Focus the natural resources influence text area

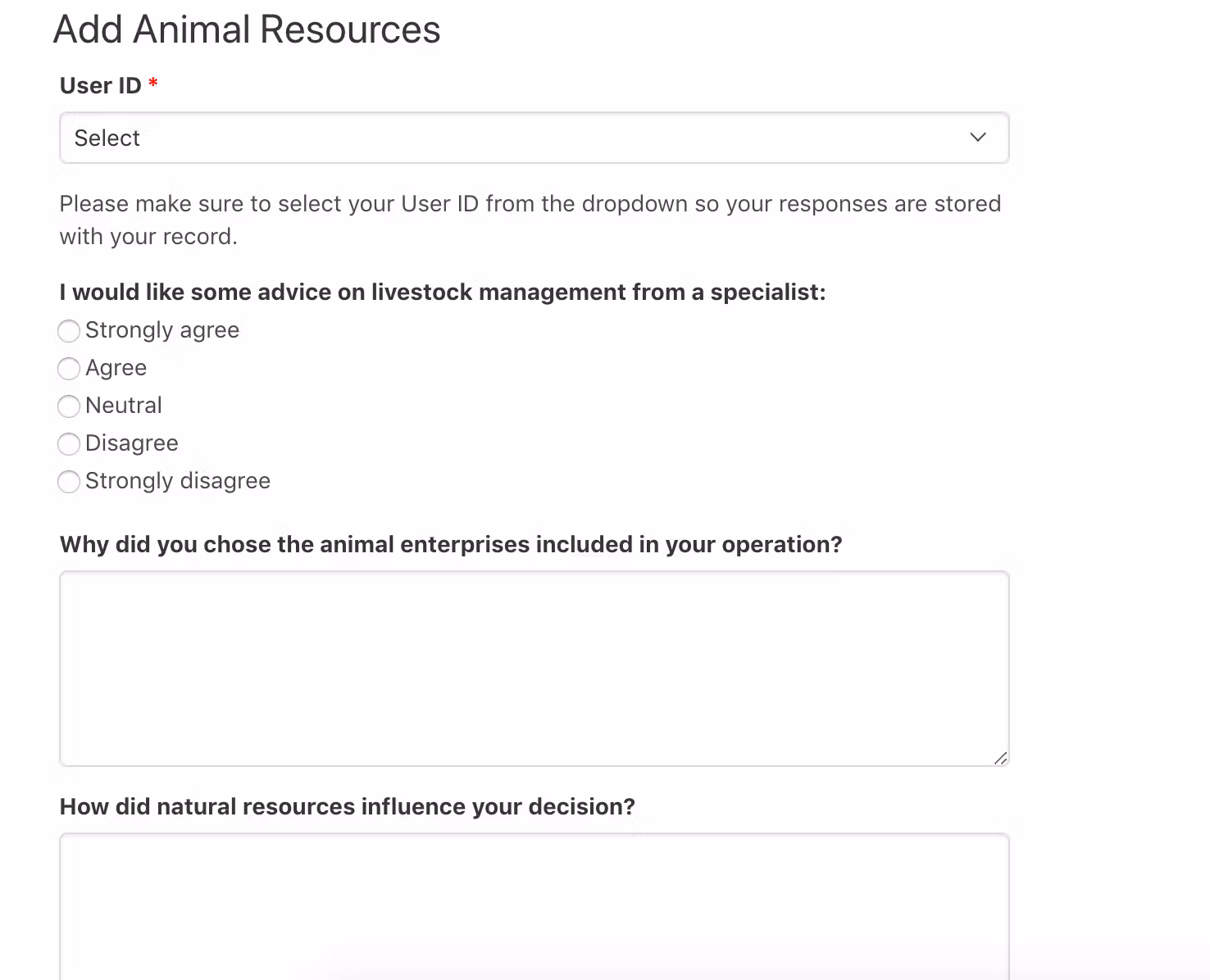pos(533,905)
